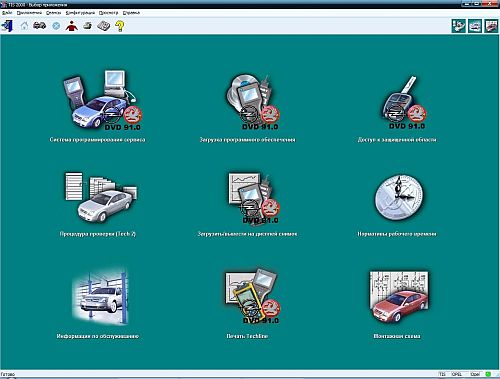Image resolution: width=500 pixels, height=379 pixels.
Task: Click the vehicle selection cars icon
Action: [40, 25]
